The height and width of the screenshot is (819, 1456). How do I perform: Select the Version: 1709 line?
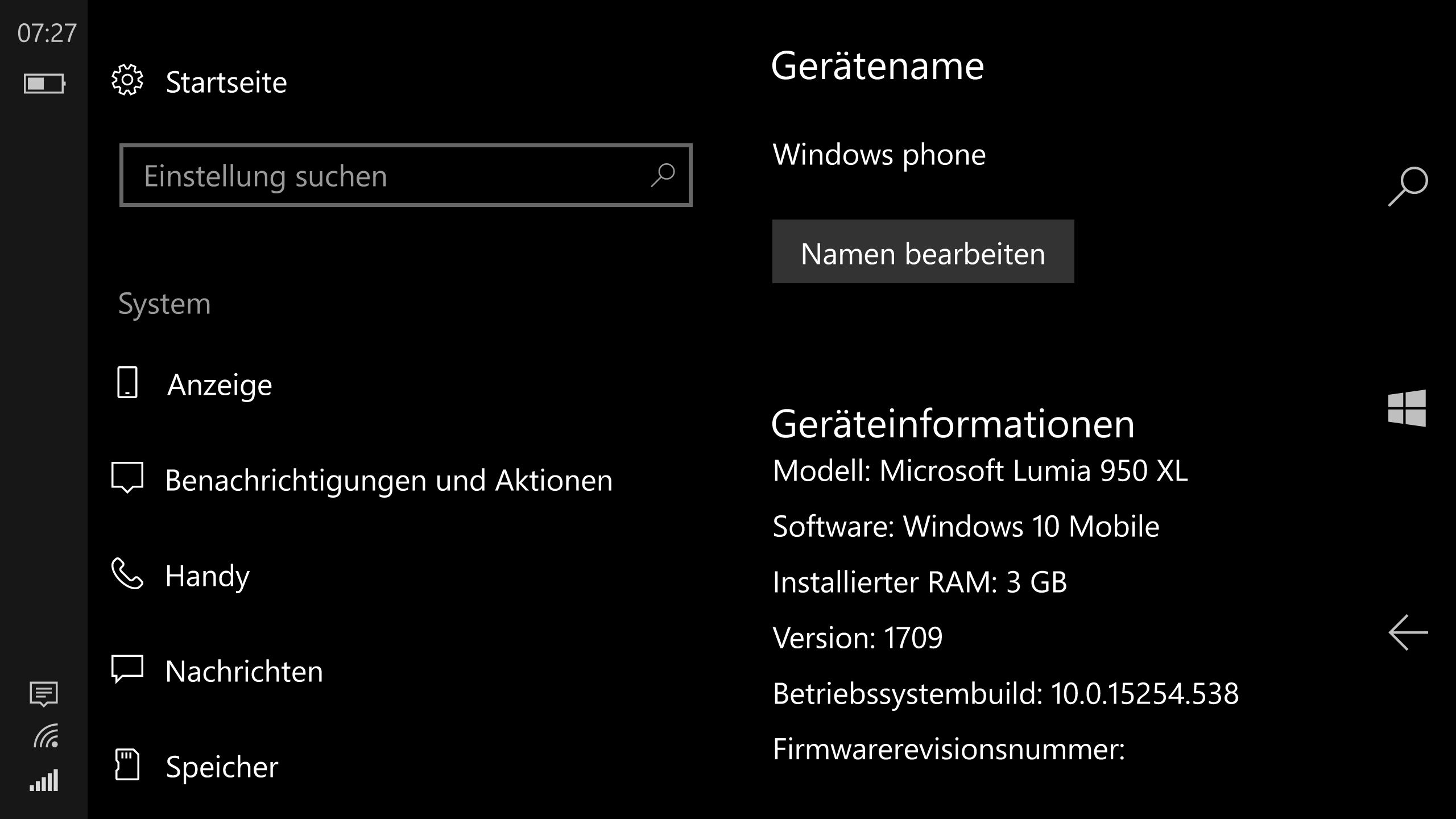pyautogui.click(x=858, y=638)
